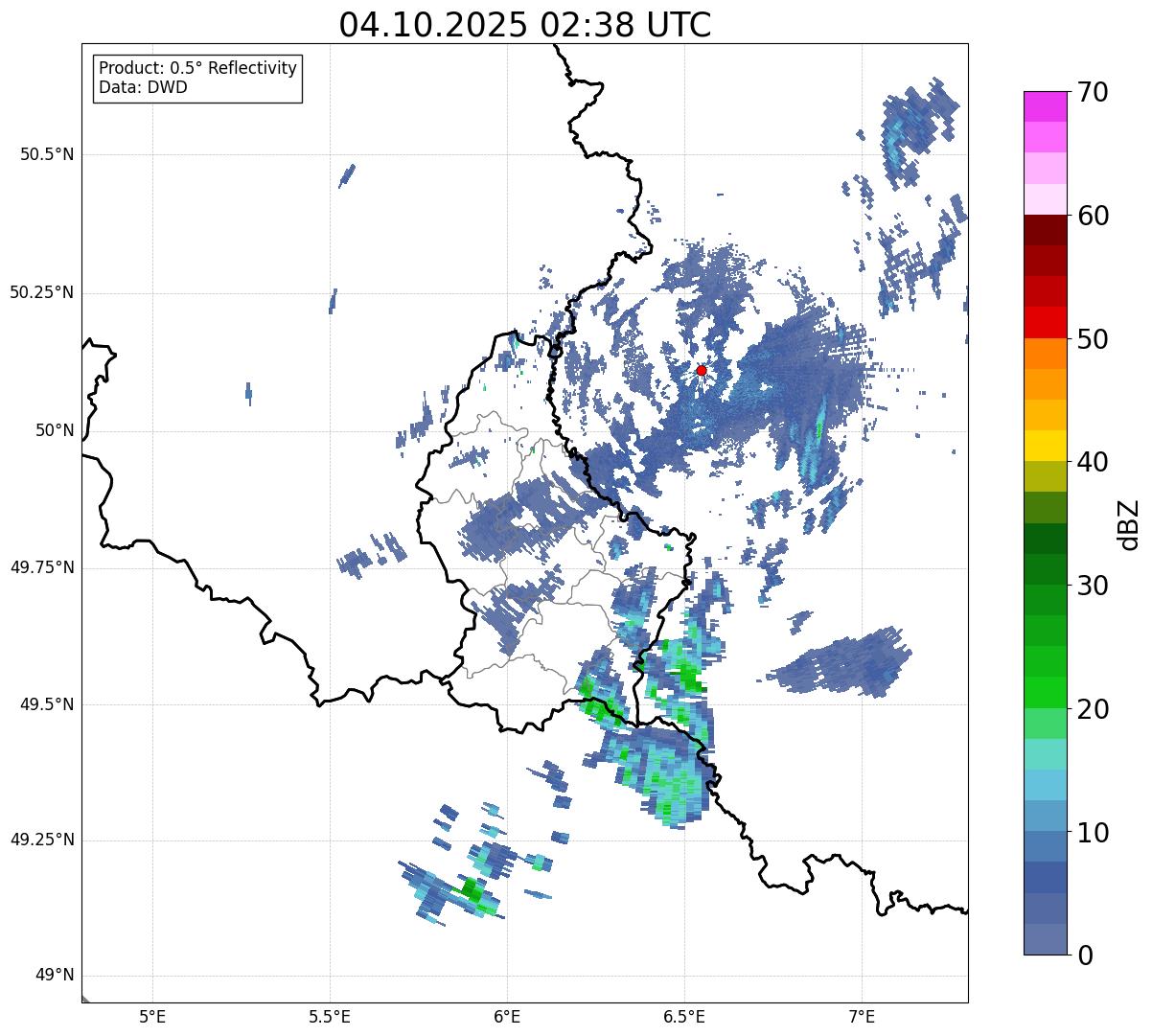Click the 49.25°N latitude label
1152x1036 pixels.
42,840
